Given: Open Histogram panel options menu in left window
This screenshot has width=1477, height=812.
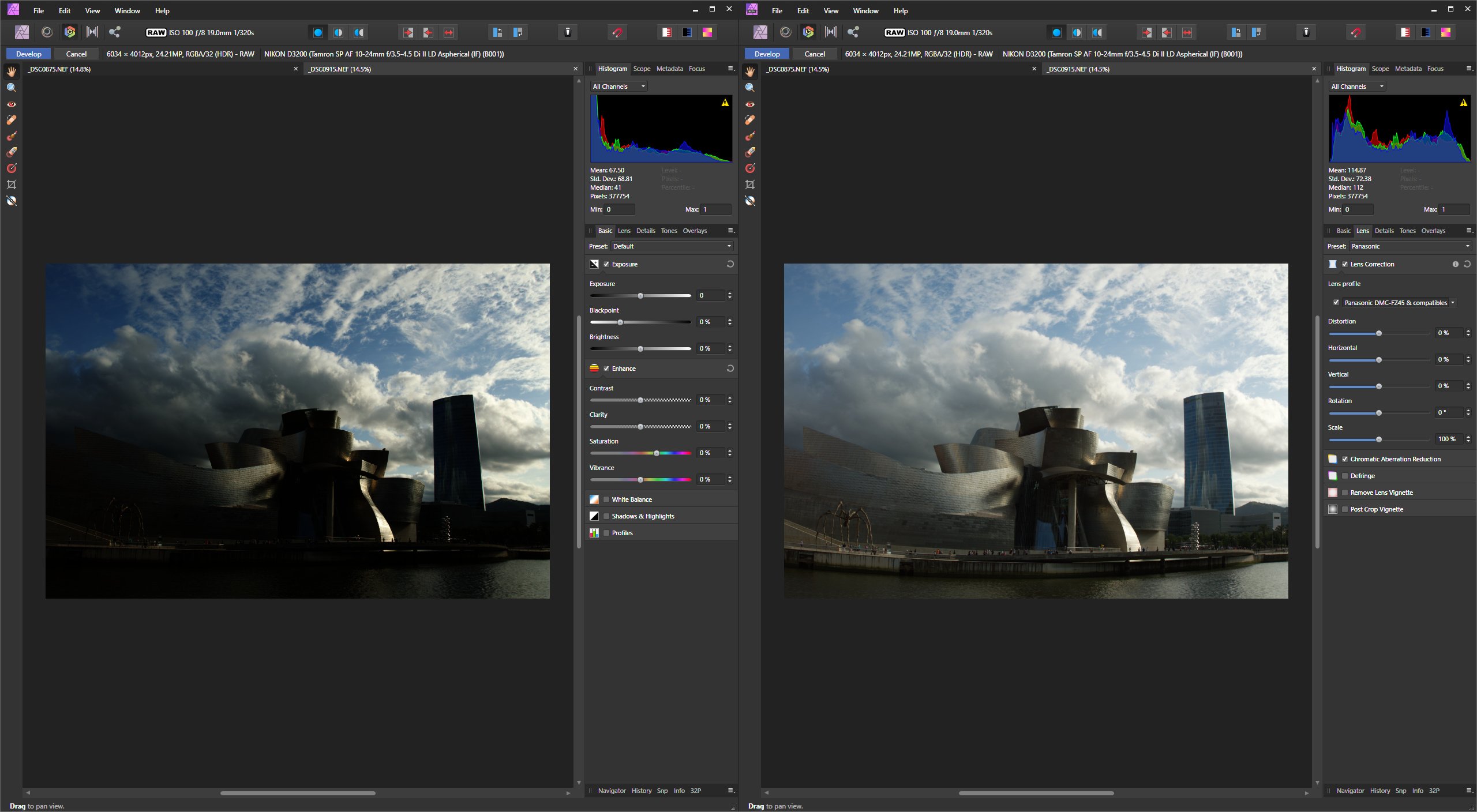Looking at the screenshot, I should (x=731, y=69).
